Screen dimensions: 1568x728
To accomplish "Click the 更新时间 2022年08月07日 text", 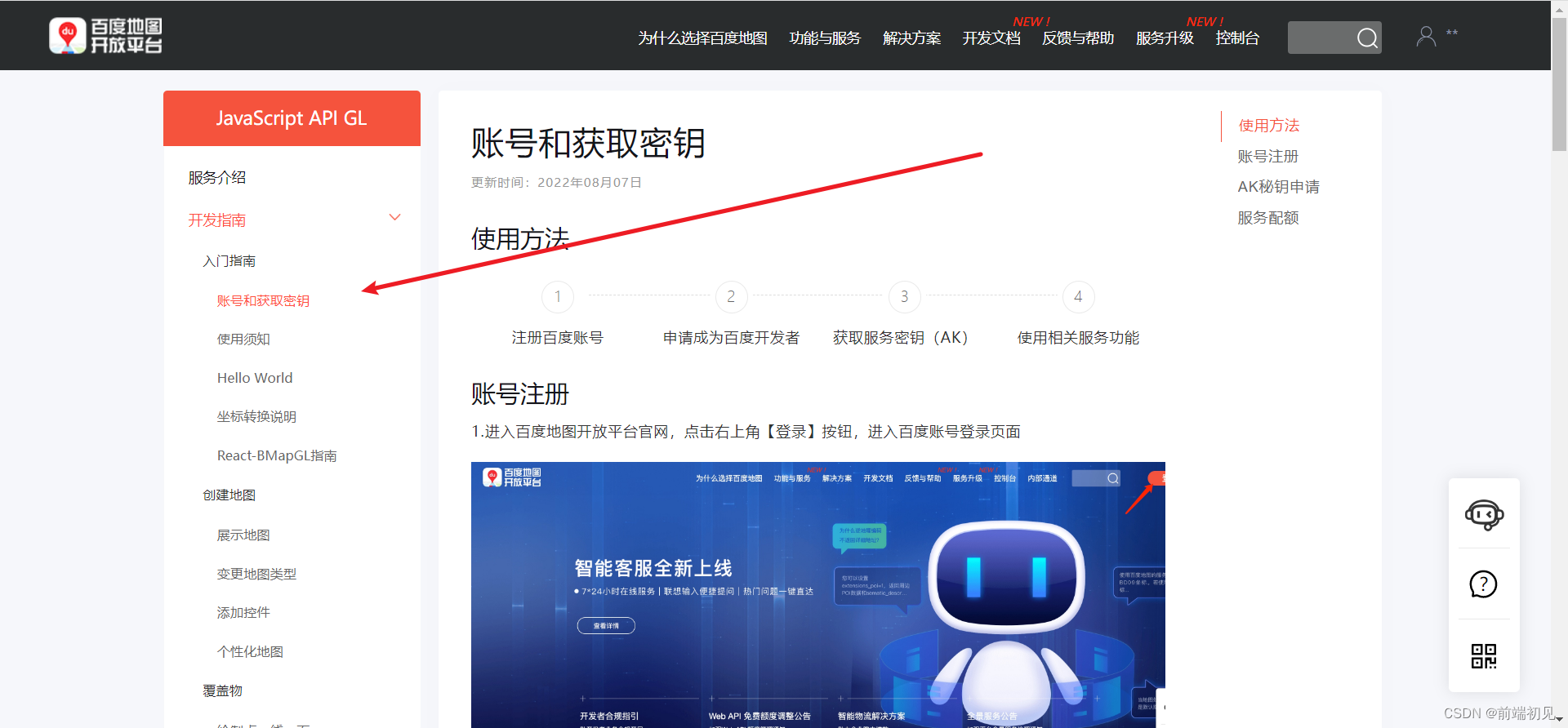I will 556,183.
